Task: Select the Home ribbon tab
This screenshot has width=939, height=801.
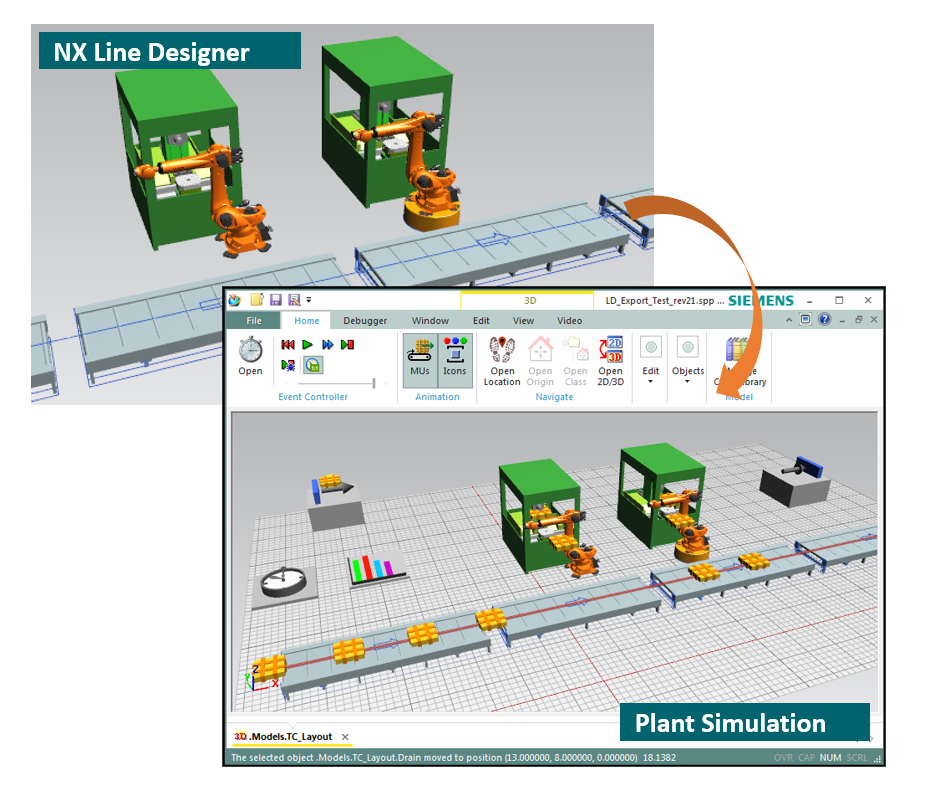Action: pyautogui.click(x=307, y=321)
